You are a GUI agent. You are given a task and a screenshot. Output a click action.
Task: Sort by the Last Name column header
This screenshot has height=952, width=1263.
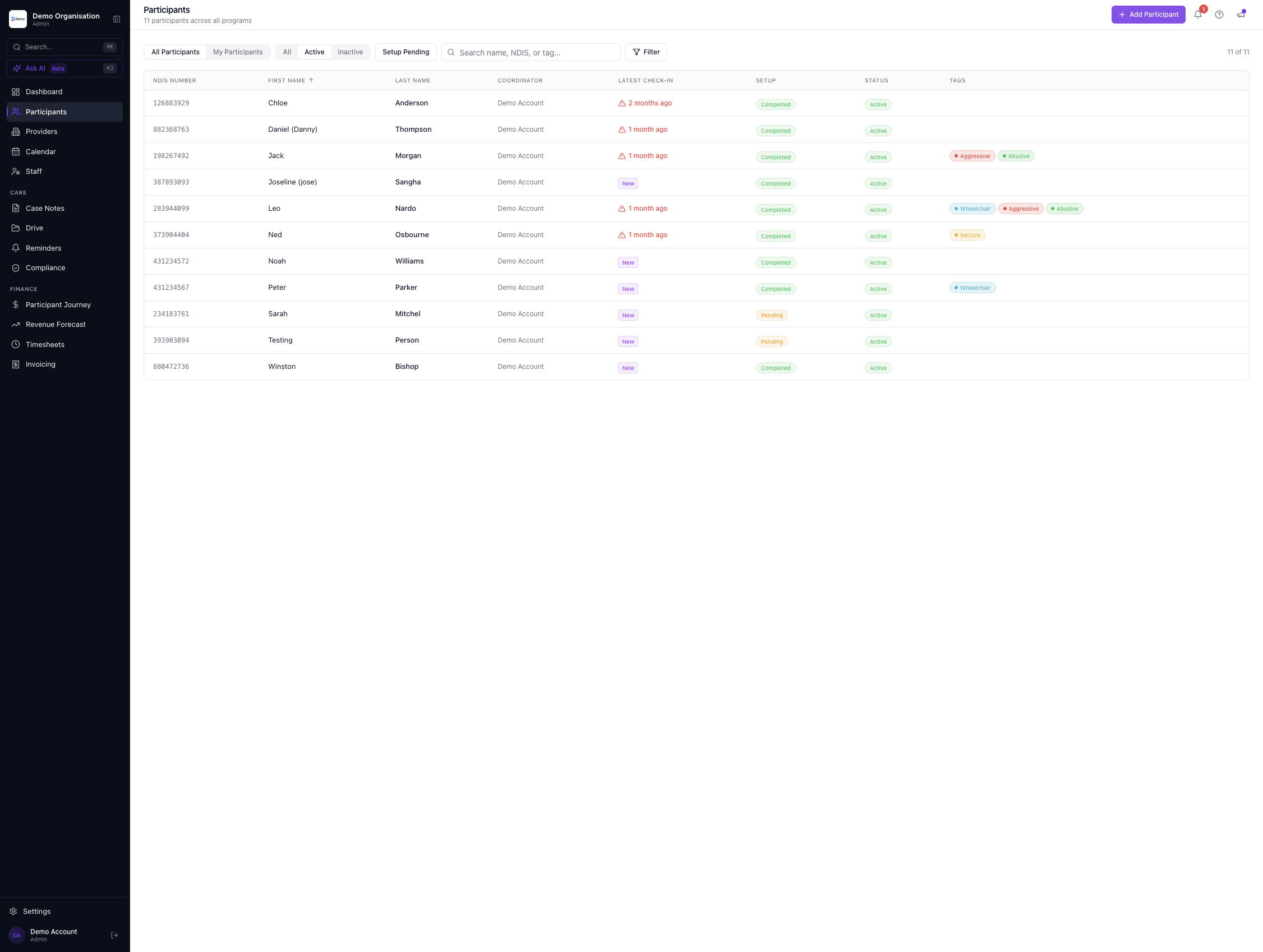coord(412,81)
